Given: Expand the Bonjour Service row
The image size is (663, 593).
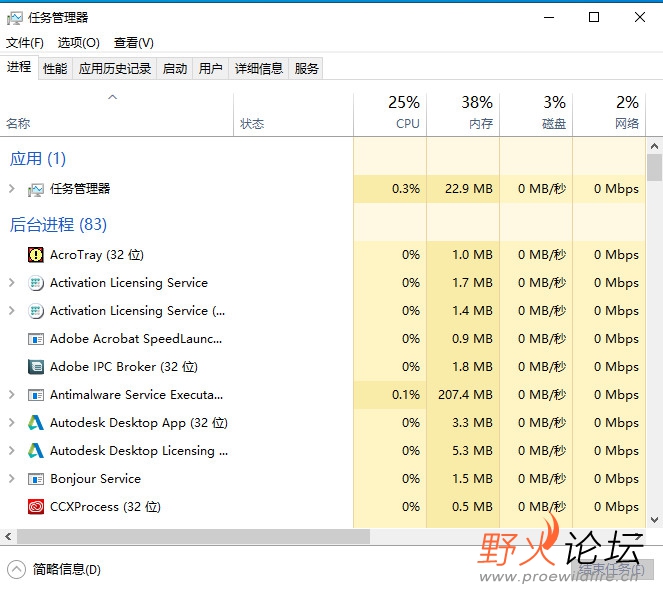Looking at the screenshot, I should (12, 478).
